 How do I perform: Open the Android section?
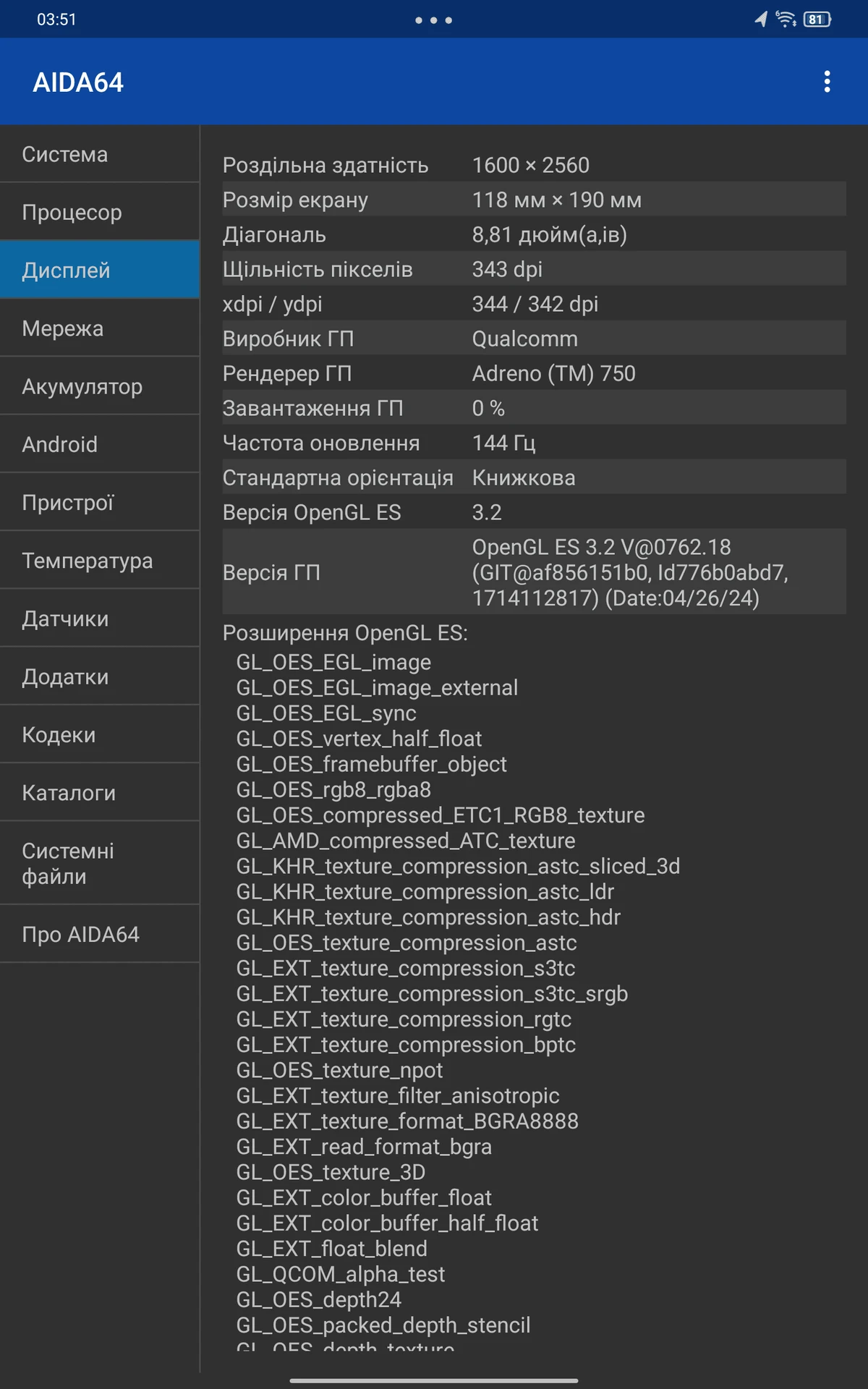(100, 444)
